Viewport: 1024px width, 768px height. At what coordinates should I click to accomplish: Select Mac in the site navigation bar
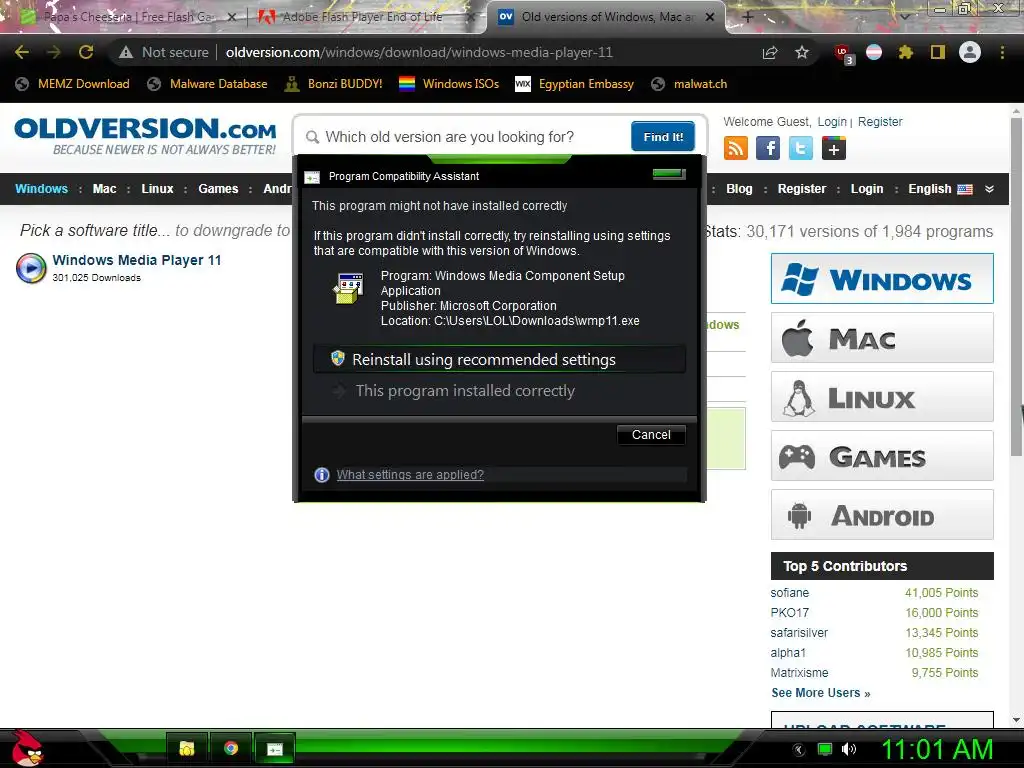[104, 189]
